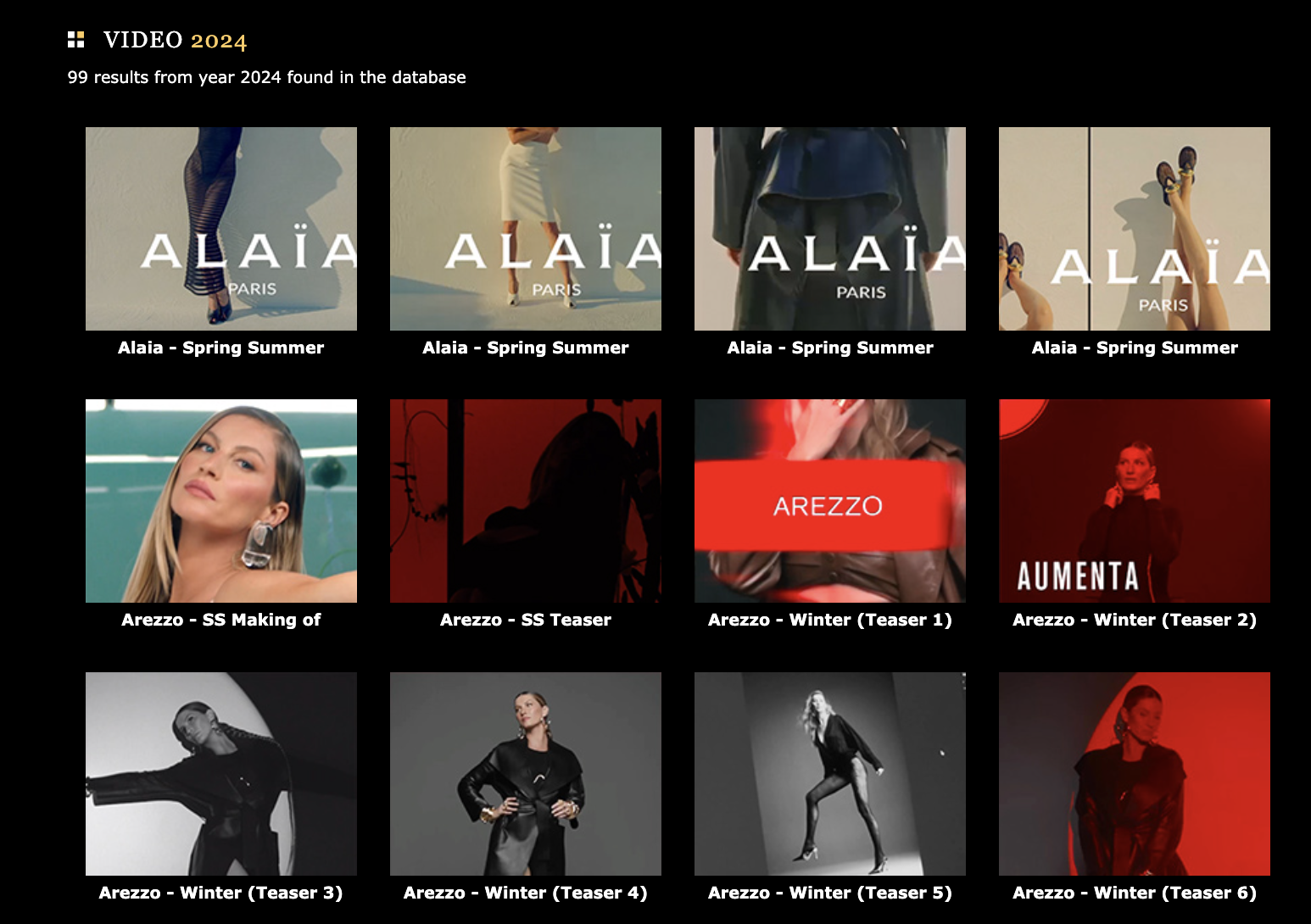Click the Arezzo - SS Making of title
The width and height of the screenshot is (1311, 924).
221,620
